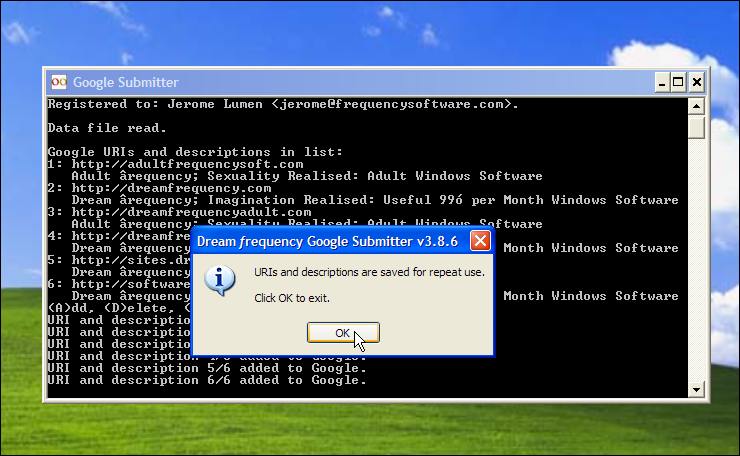Click the console scrollbar up arrow

pyautogui.click(x=697, y=106)
